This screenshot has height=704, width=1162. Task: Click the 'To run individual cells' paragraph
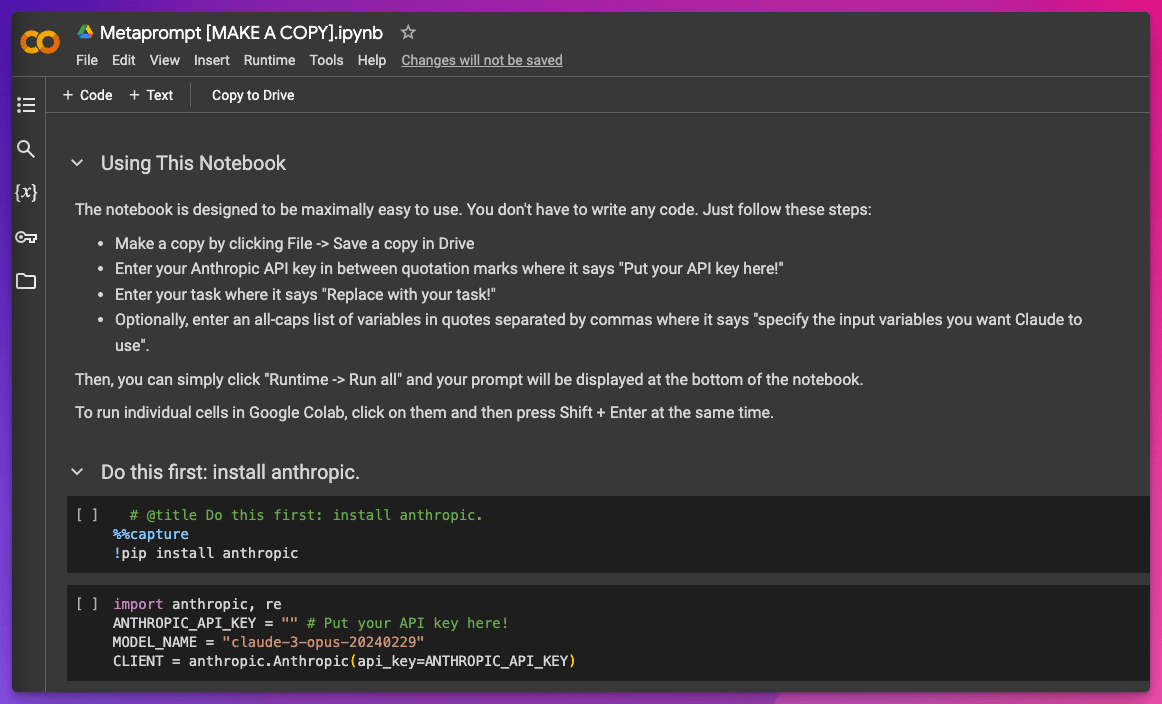(x=424, y=412)
